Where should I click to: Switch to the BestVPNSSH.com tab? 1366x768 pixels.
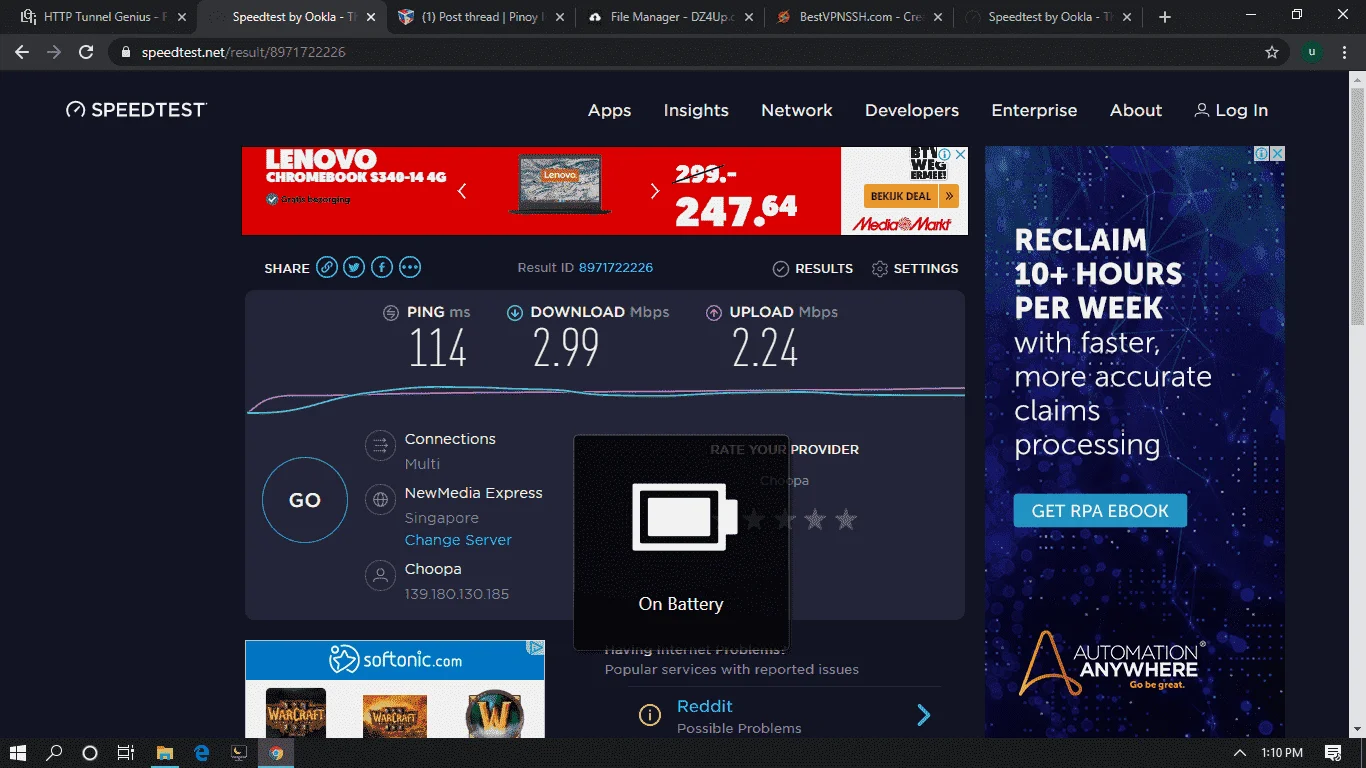click(858, 17)
